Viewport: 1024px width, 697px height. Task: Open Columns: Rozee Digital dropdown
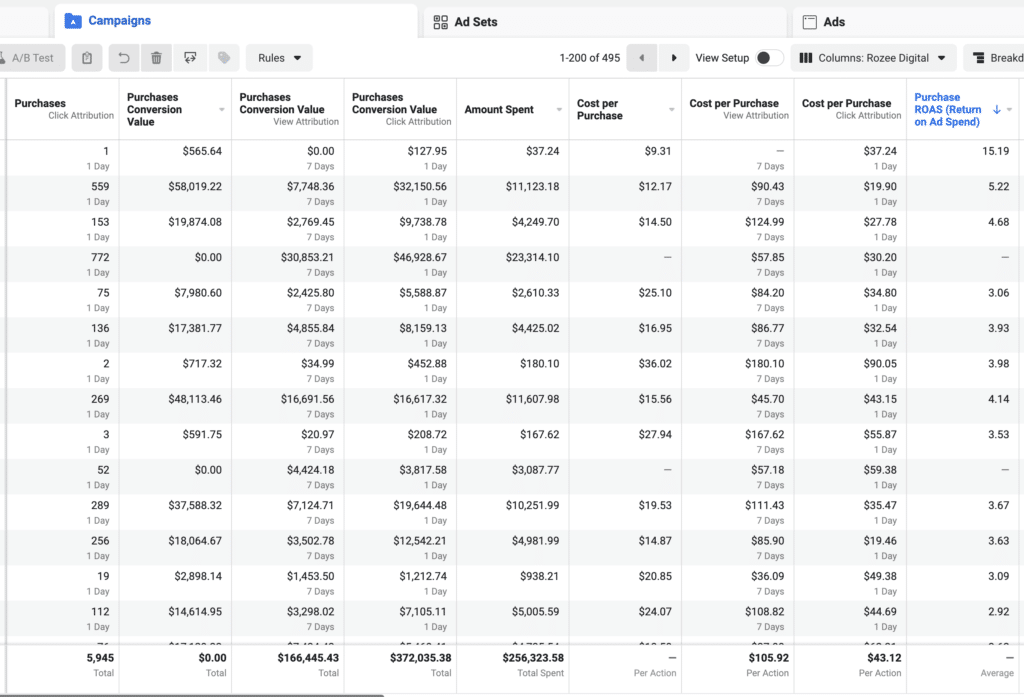coord(873,58)
